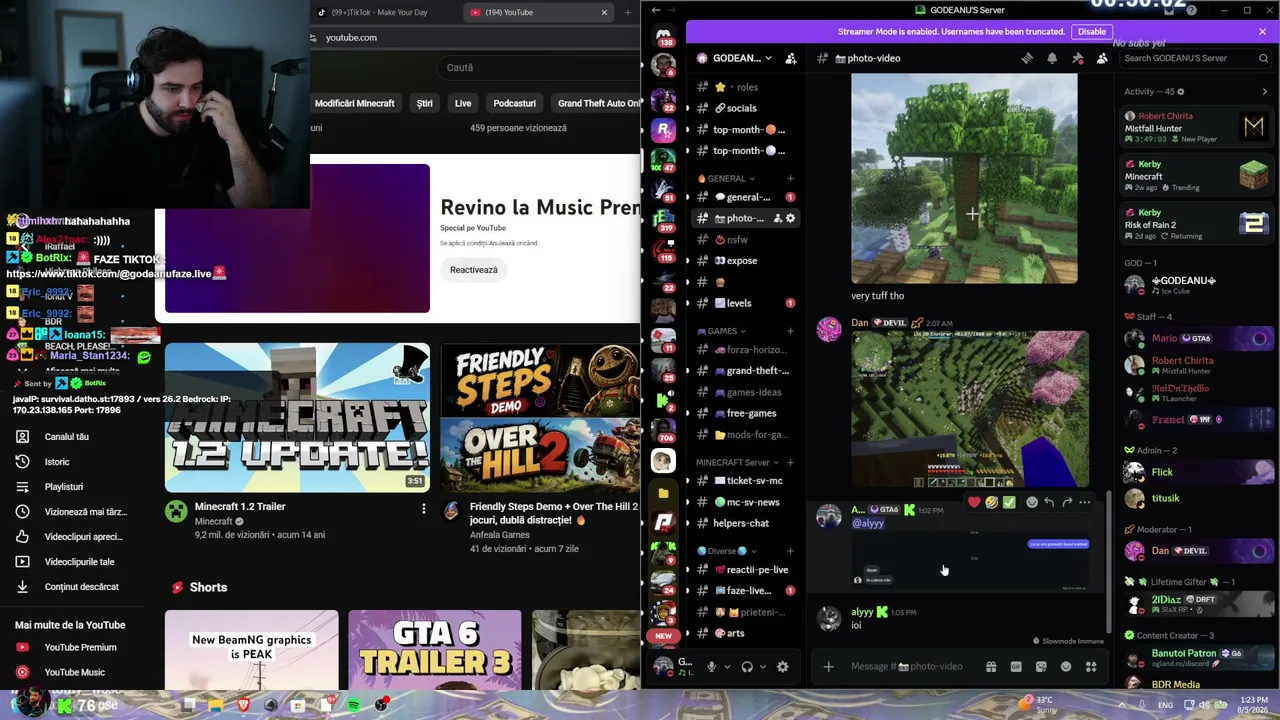1280x720 pixels.
Task: Open emoji picker in Discord message bar
Action: (1066, 667)
